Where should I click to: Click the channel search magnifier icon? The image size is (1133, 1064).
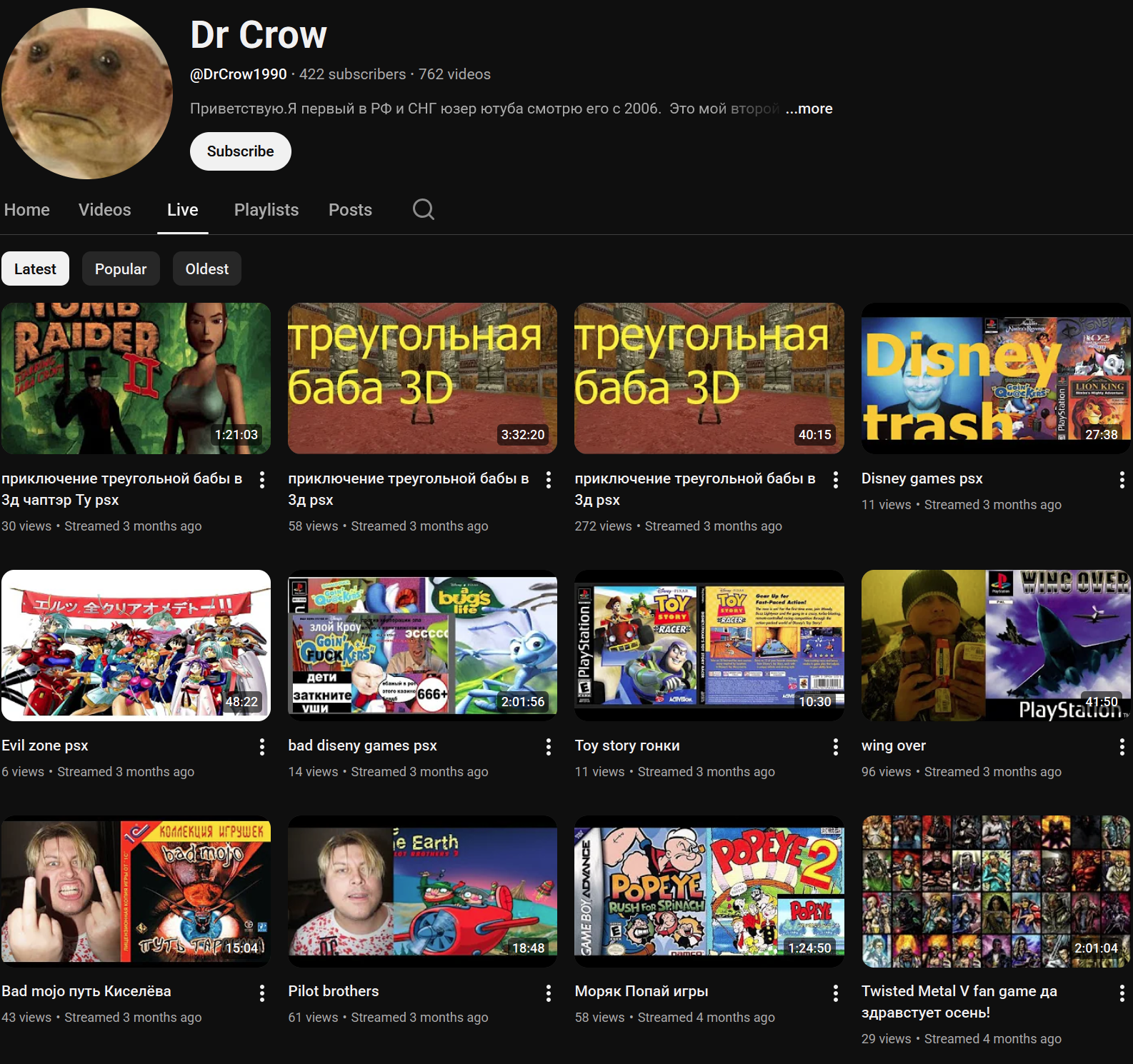[x=424, y=209]
